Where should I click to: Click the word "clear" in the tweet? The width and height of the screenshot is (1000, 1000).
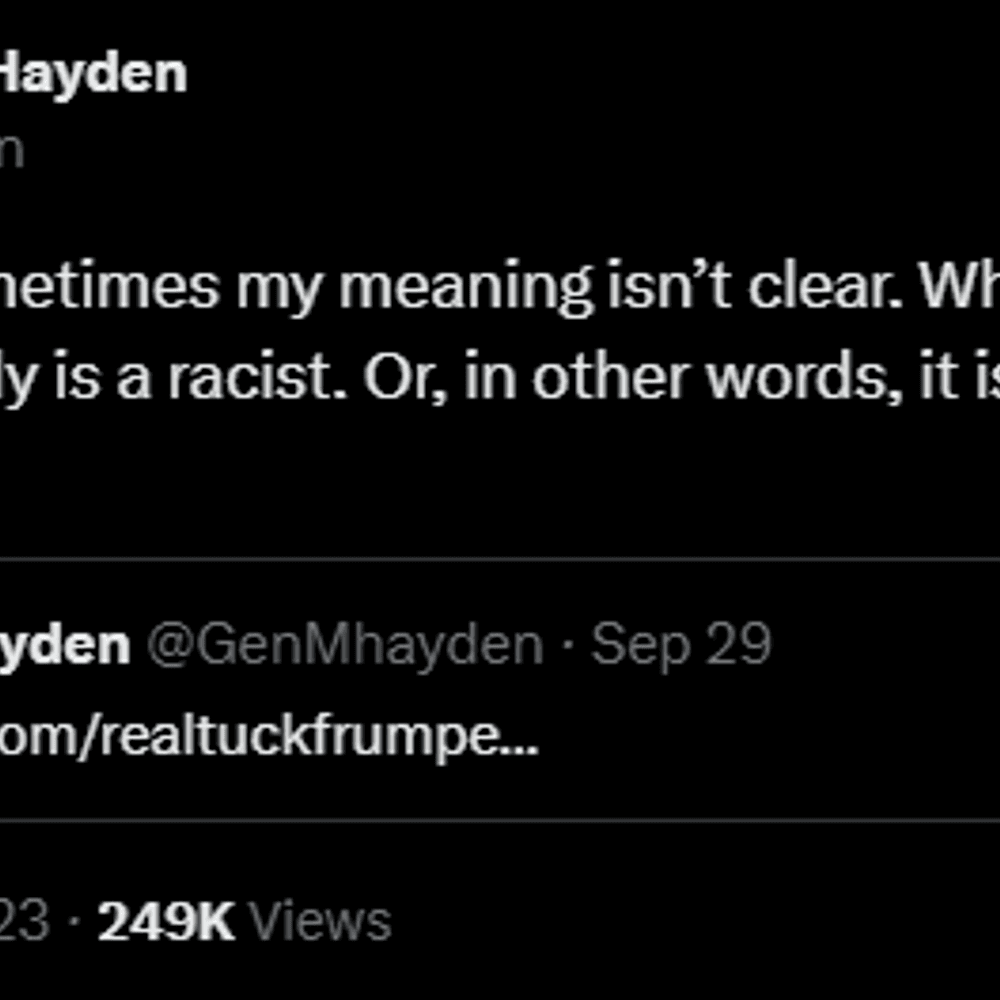825,288
